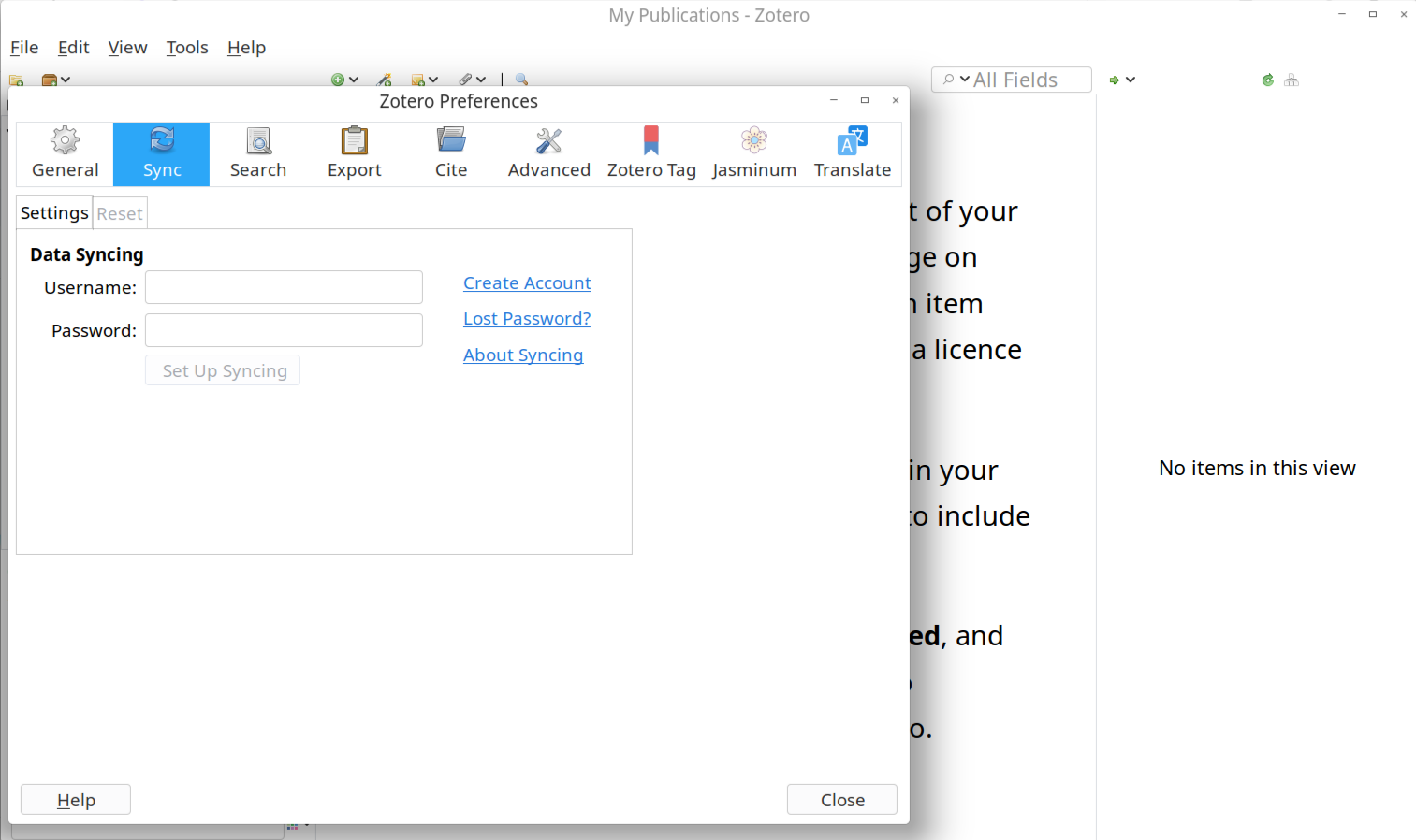This screenshot has width=1416, height=840.
Task: Open the Zotero Tag preferences pane
Action: [651, 154]
